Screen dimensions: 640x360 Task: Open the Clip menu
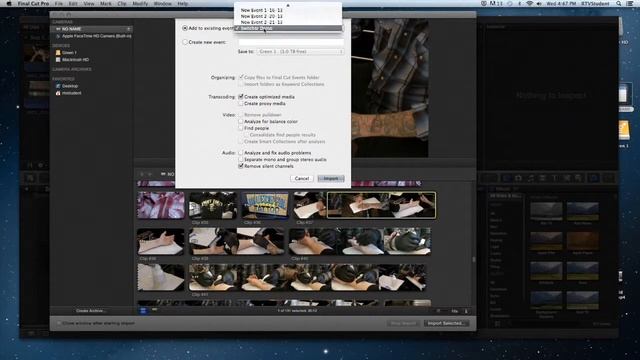coord(122,4)
